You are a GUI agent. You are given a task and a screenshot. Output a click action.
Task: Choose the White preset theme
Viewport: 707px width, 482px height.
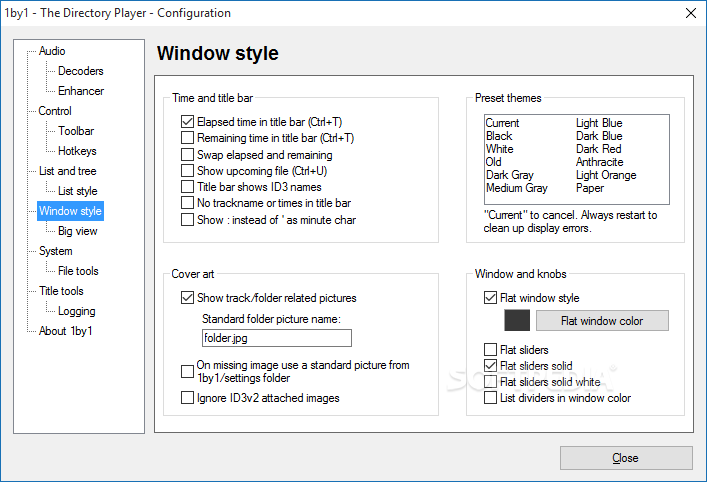click(500, 149)
